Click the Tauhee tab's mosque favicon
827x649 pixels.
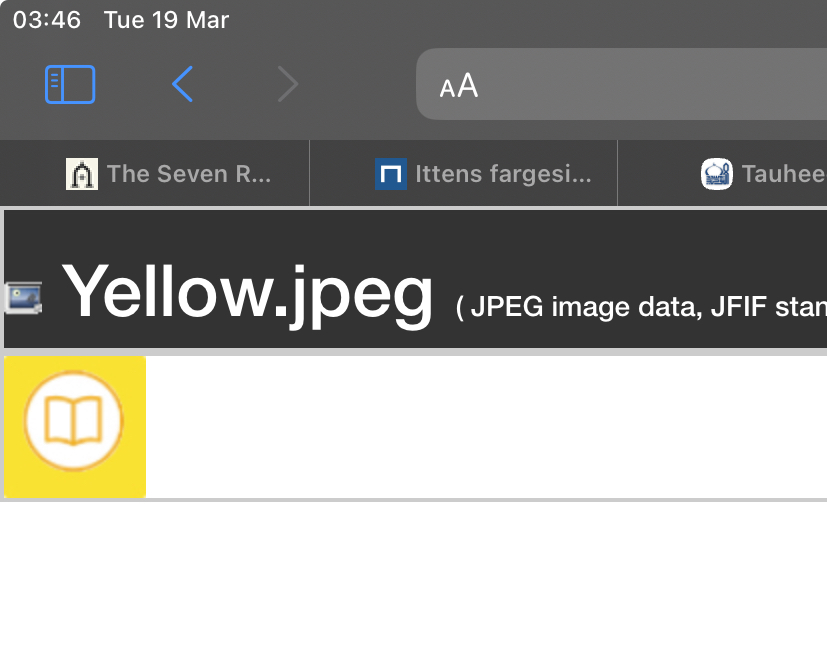pos(717,174)
